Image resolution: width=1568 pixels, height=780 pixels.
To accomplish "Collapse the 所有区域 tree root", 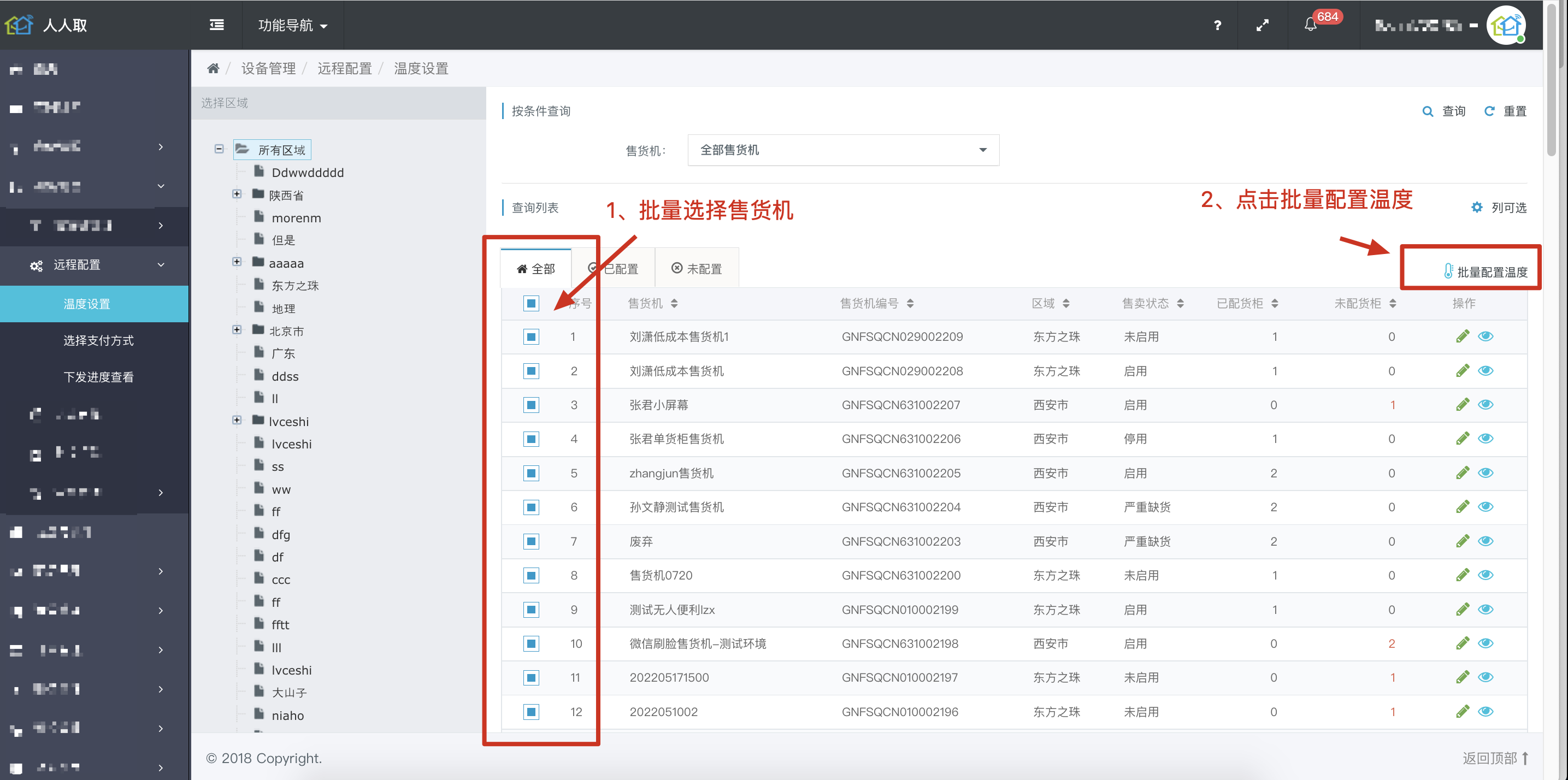I will coord(219,149).
